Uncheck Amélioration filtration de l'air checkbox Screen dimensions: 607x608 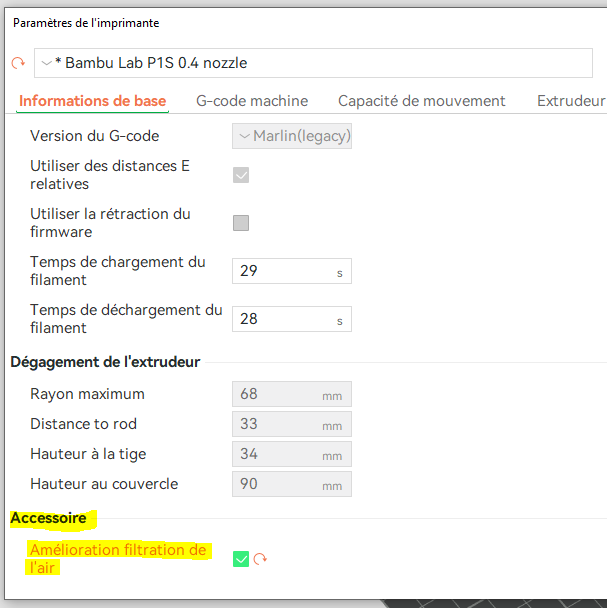(x=241, y=559)
